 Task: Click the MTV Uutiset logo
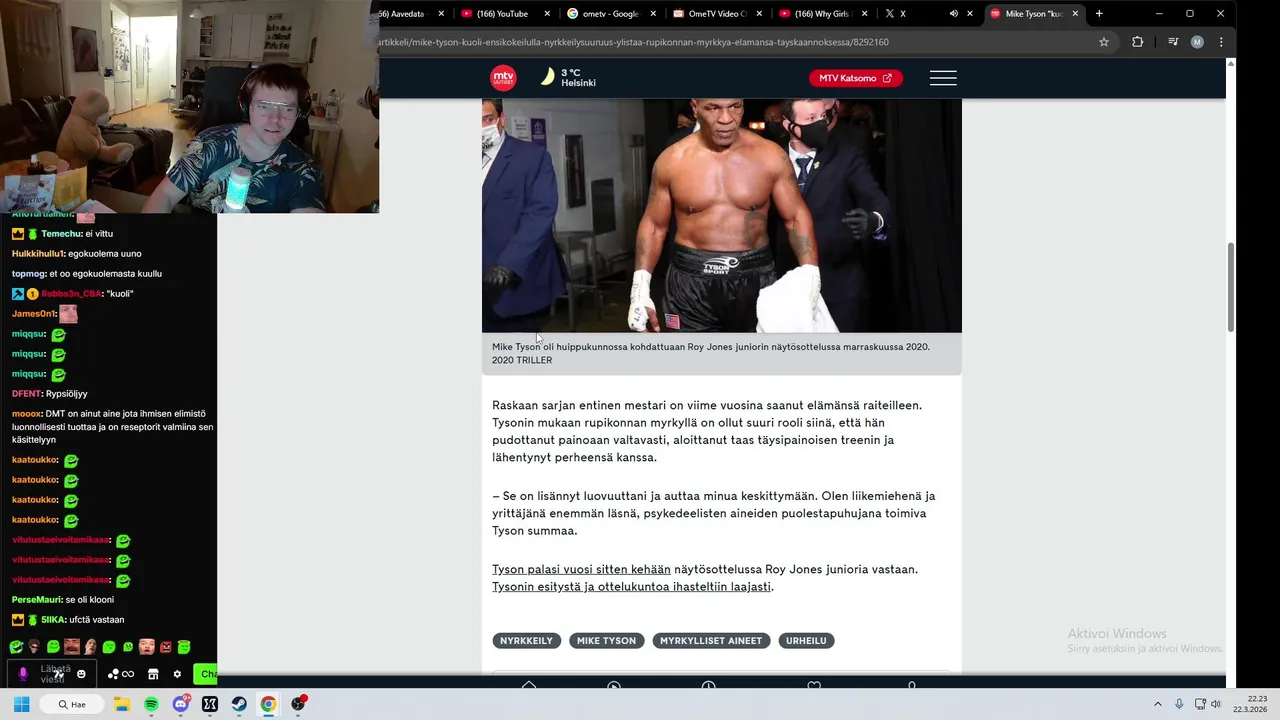tap(503, 78)
